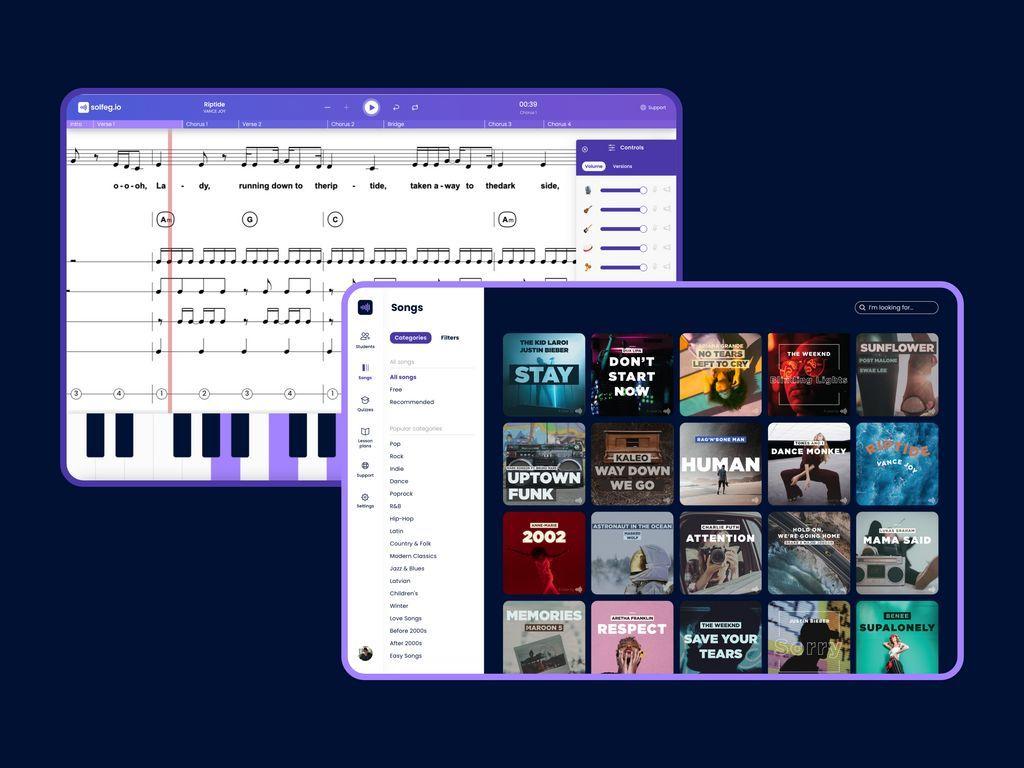Image resolution: width=1024 pixels, height=768 pixels.
Task: Open the Riptide Vance Joy song card
Action: pos(897,464)
